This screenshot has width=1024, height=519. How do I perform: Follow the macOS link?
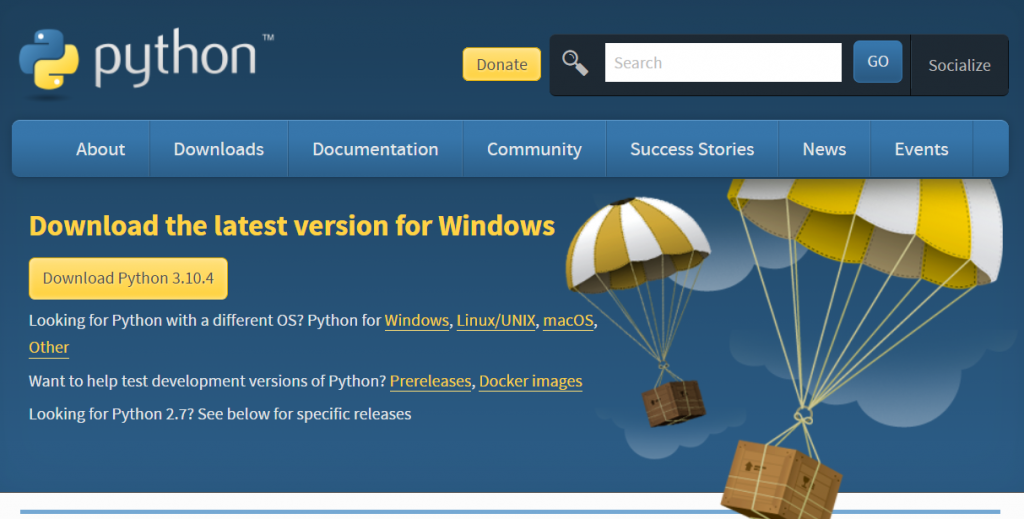[568, 321]
